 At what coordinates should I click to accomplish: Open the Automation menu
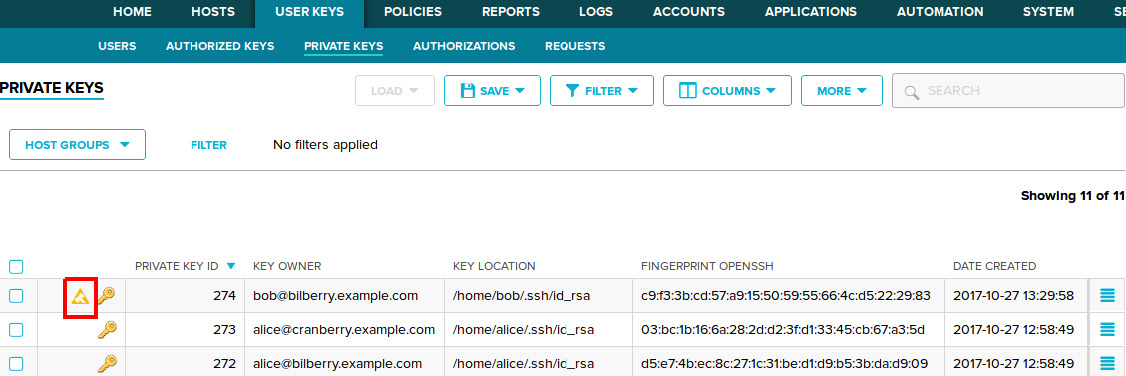coord(940,11)
